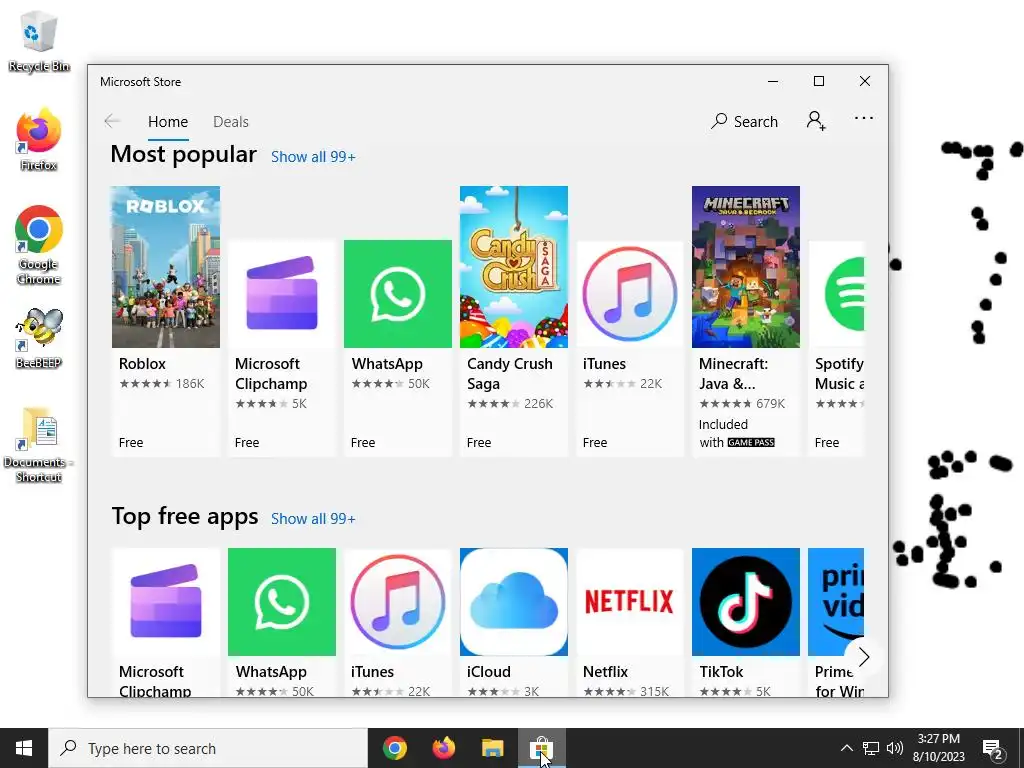Screen dimensions: 1024x768
Task: Select the Microsoft Store window title text
Action: pos(140,82)
